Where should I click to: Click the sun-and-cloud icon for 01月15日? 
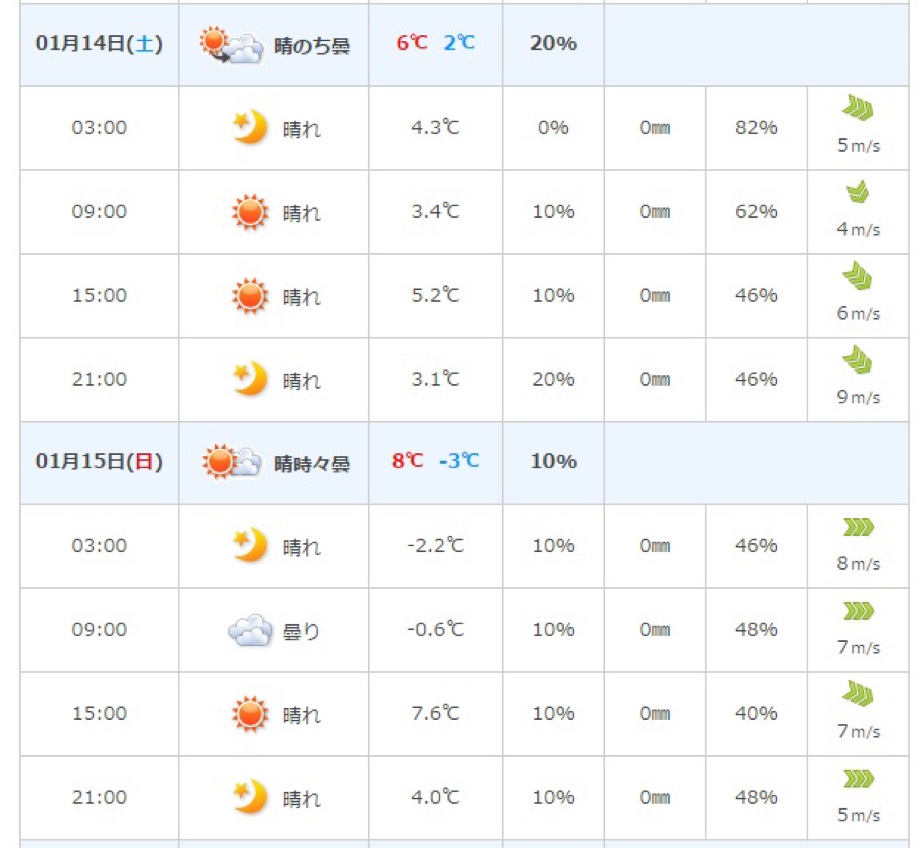pos(231,462)
